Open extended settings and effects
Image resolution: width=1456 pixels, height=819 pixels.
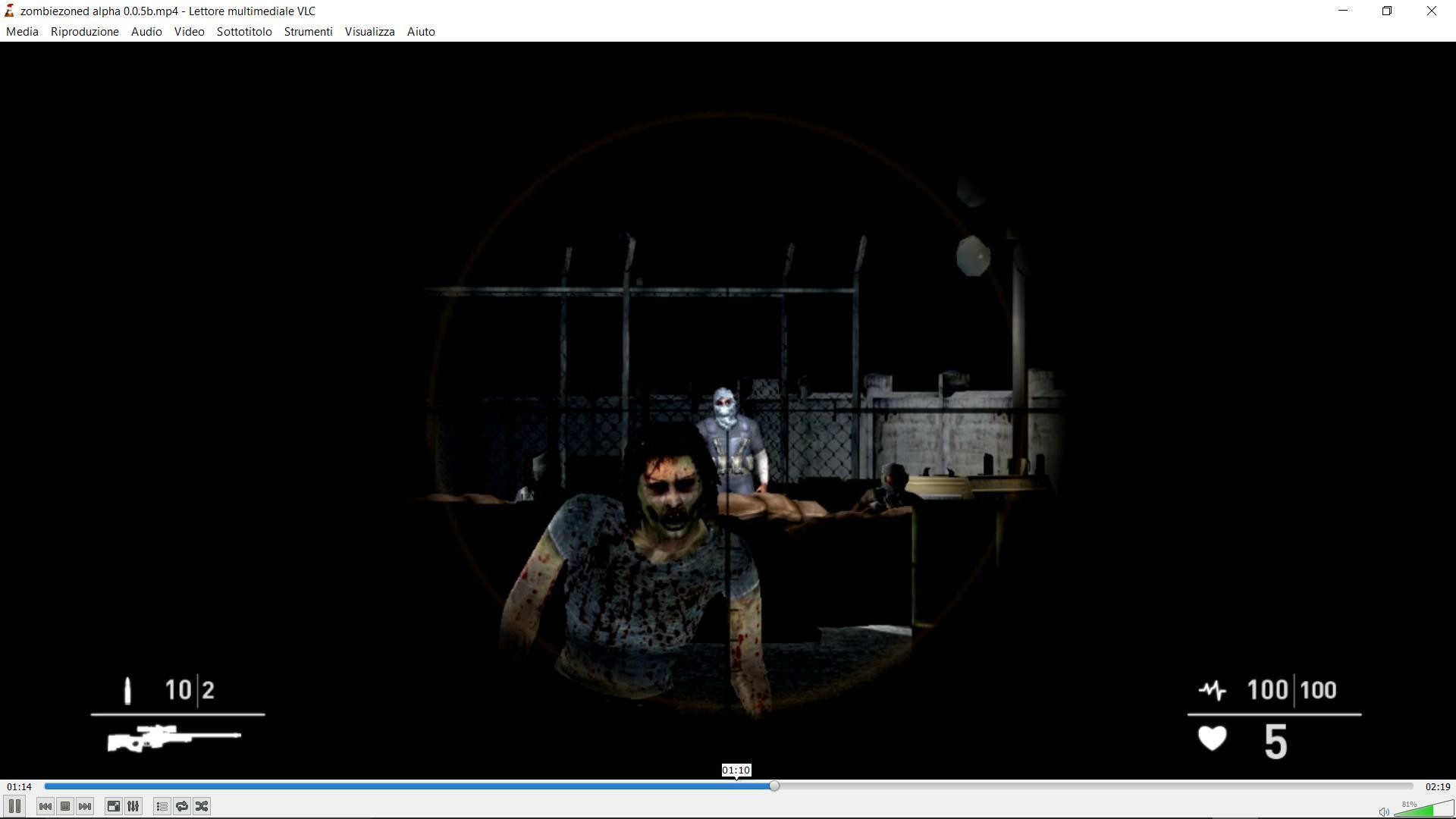[133, 806]
